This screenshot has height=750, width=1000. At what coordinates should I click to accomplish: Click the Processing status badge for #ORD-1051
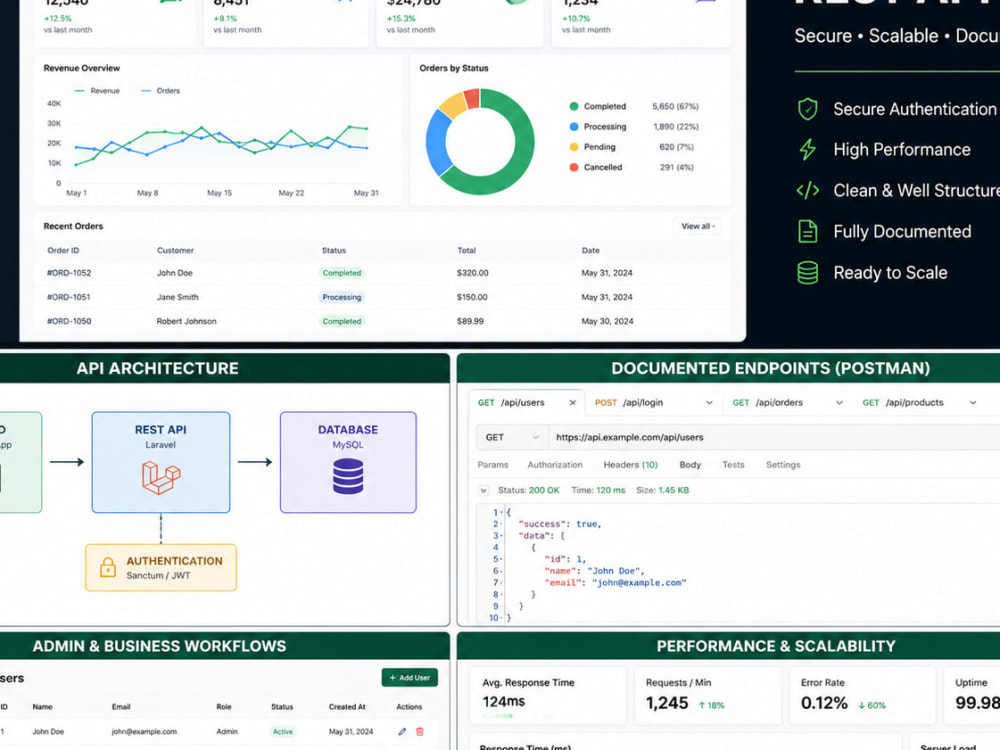[342, 297]
